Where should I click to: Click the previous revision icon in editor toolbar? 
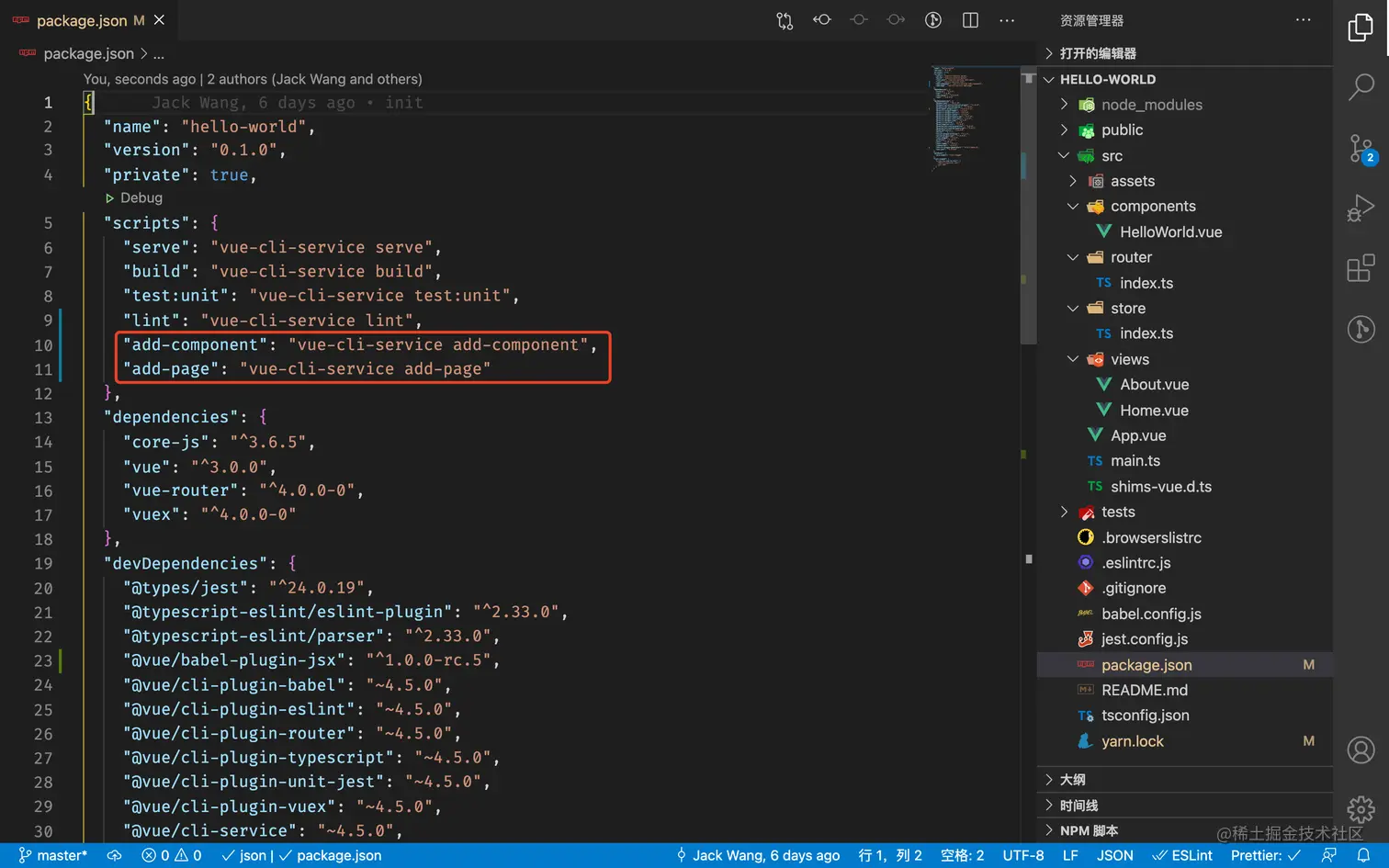coord(822,20)
